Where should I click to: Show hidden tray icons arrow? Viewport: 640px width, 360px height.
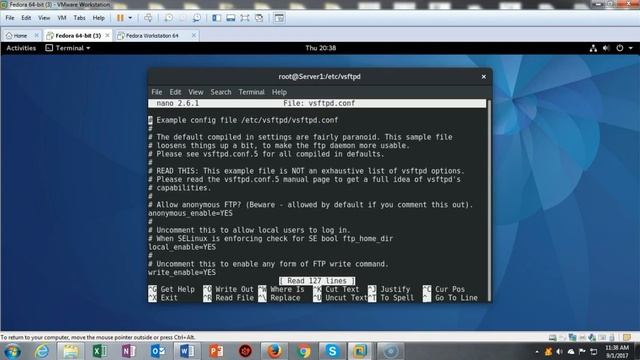pyautogui.click(x=537, y=352)
